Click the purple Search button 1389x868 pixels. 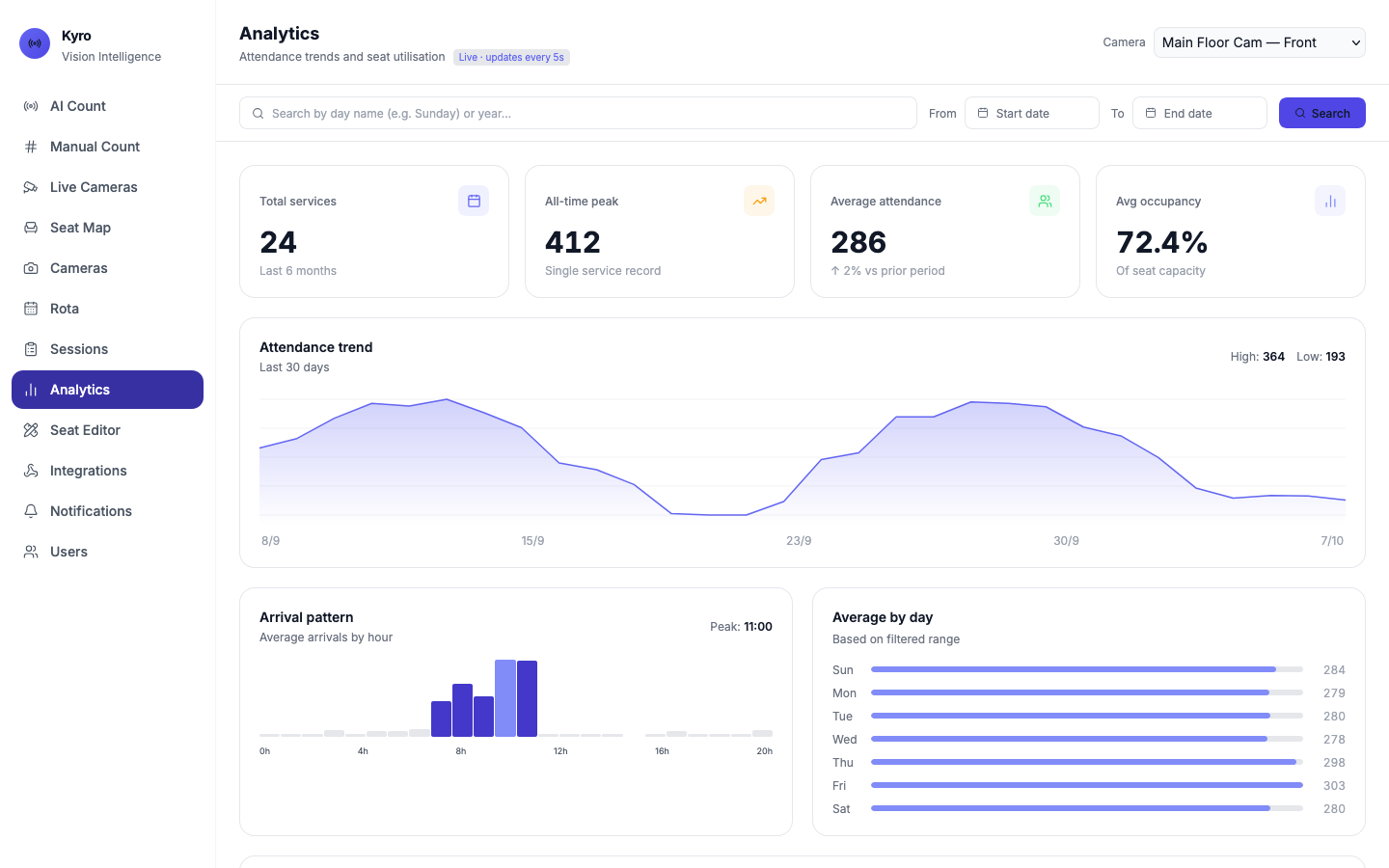(x=1322, y=113)
